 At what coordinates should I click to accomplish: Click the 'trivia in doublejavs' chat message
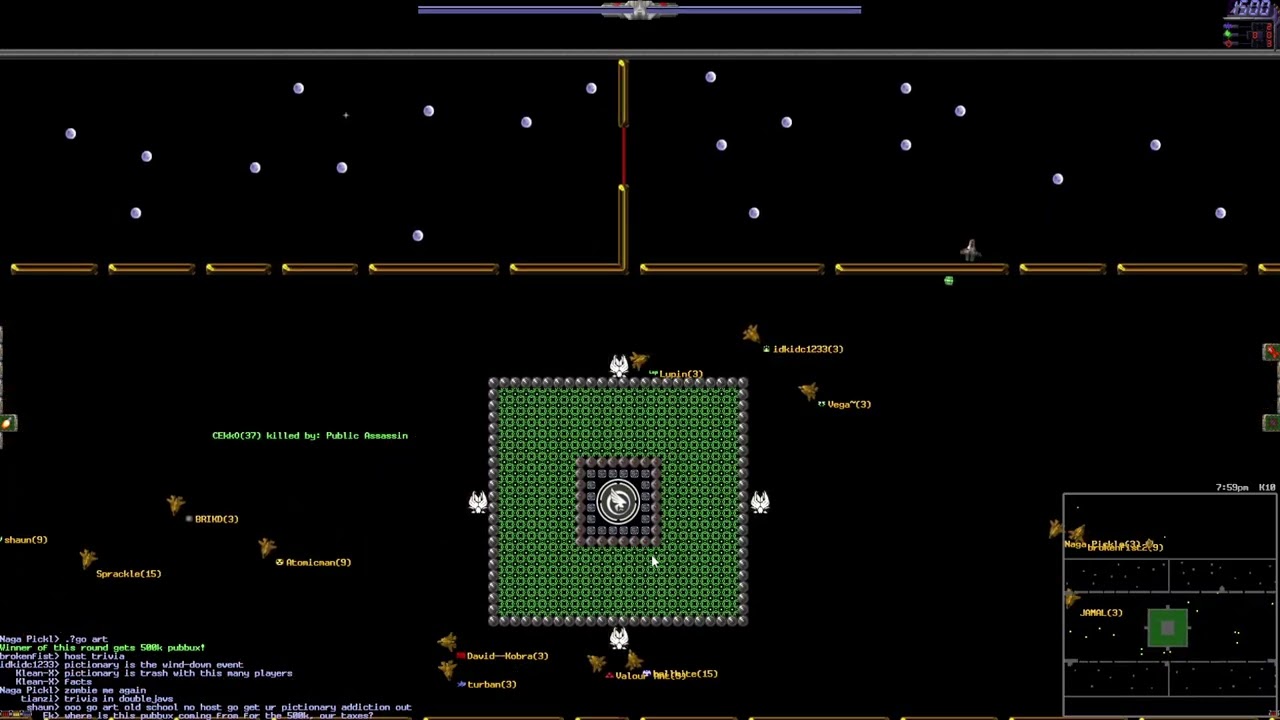point(118,699)
